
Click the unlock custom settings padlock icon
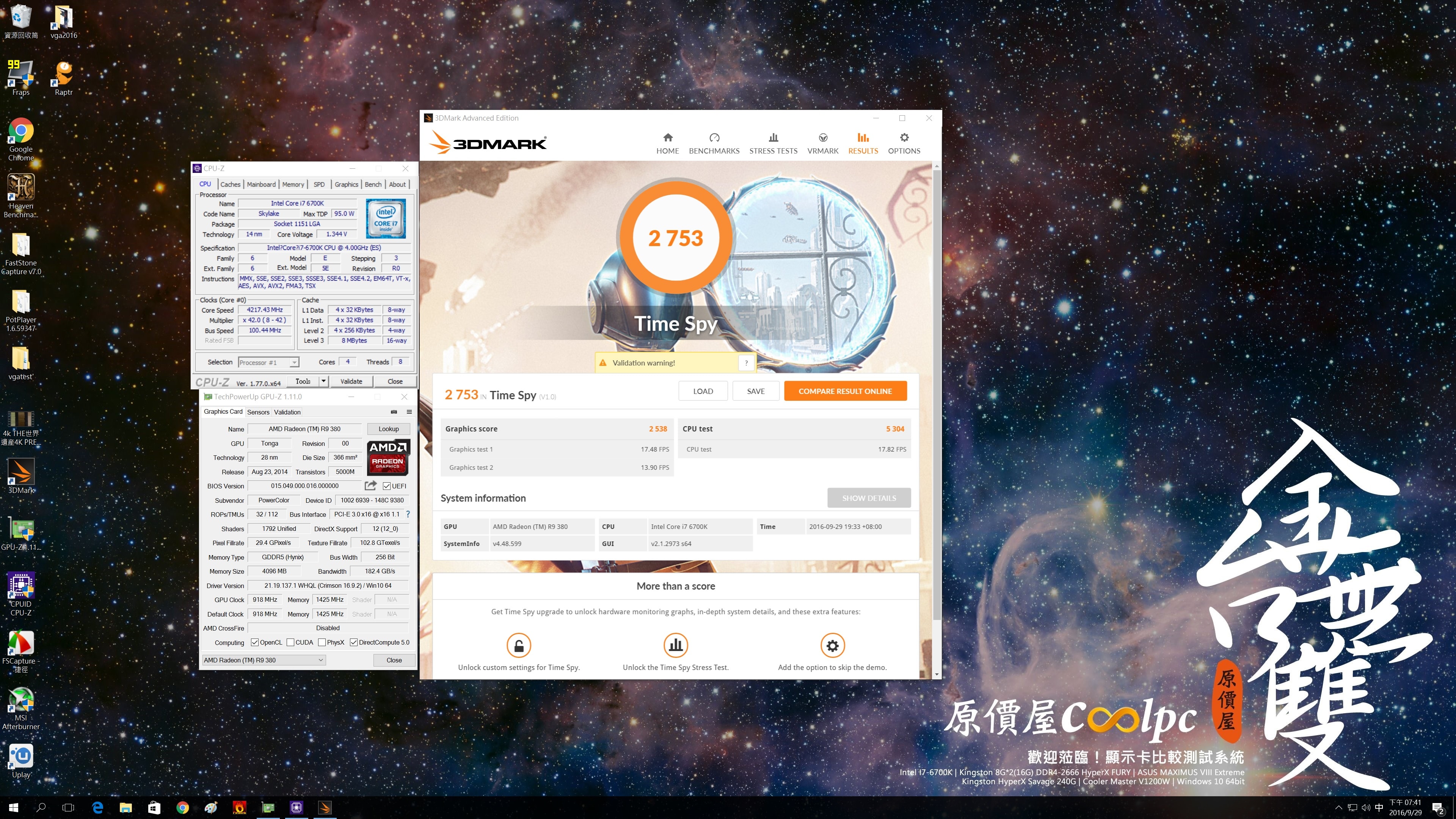click(519, 645)
